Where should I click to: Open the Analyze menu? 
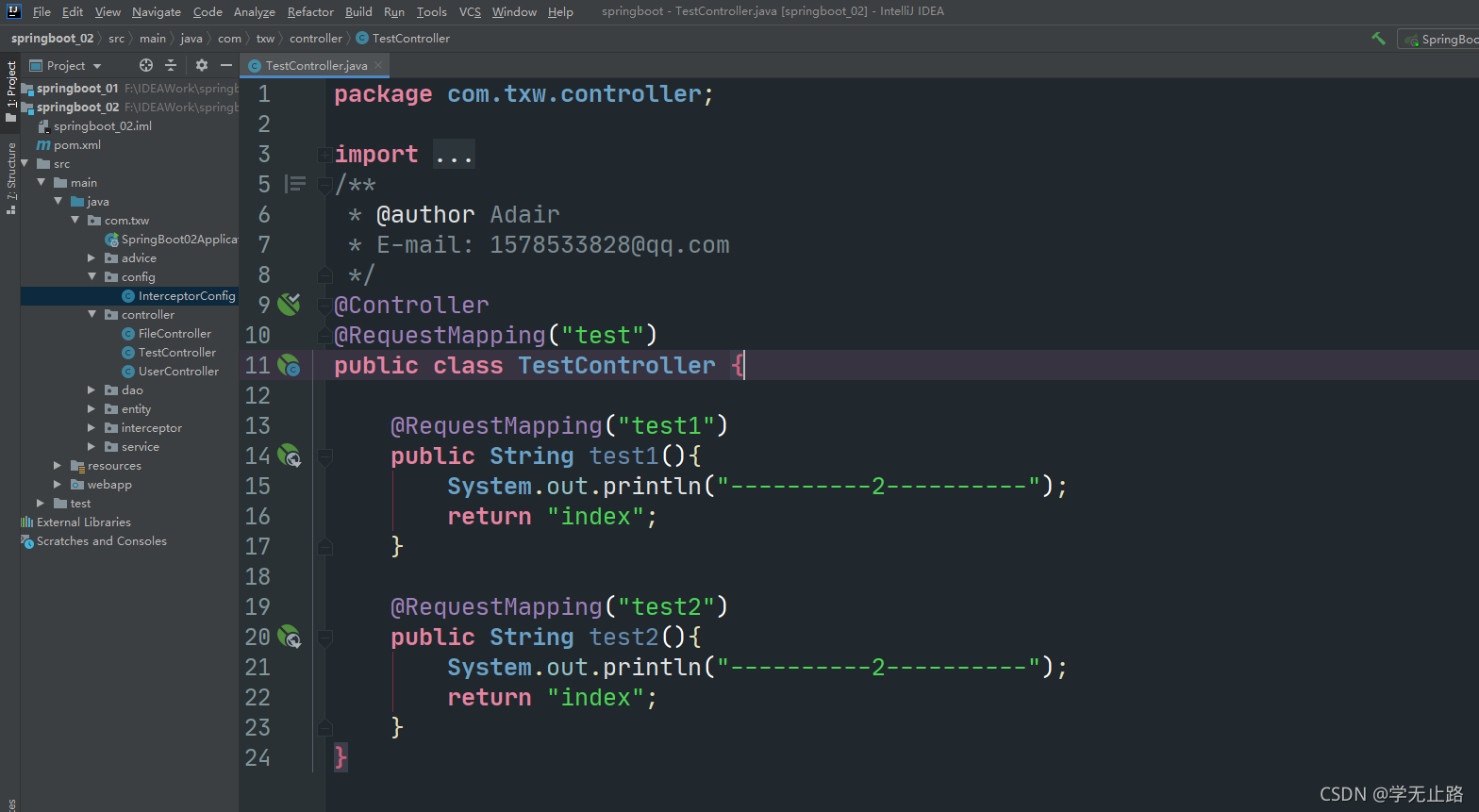coord(255,11)
